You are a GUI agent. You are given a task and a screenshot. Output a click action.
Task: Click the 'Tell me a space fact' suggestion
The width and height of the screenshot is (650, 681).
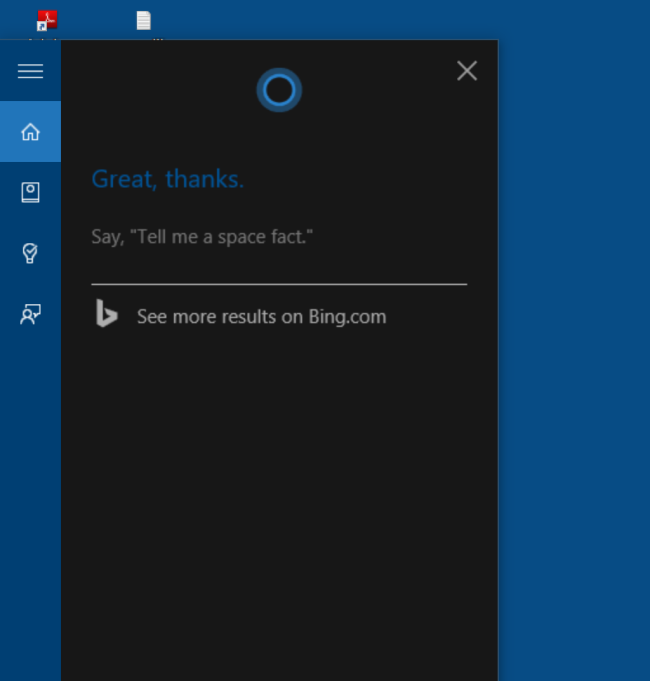click(202, 237)
